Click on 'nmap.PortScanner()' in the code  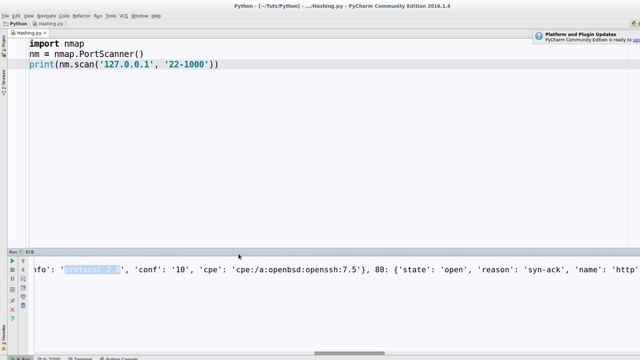[x=99, y=54]
